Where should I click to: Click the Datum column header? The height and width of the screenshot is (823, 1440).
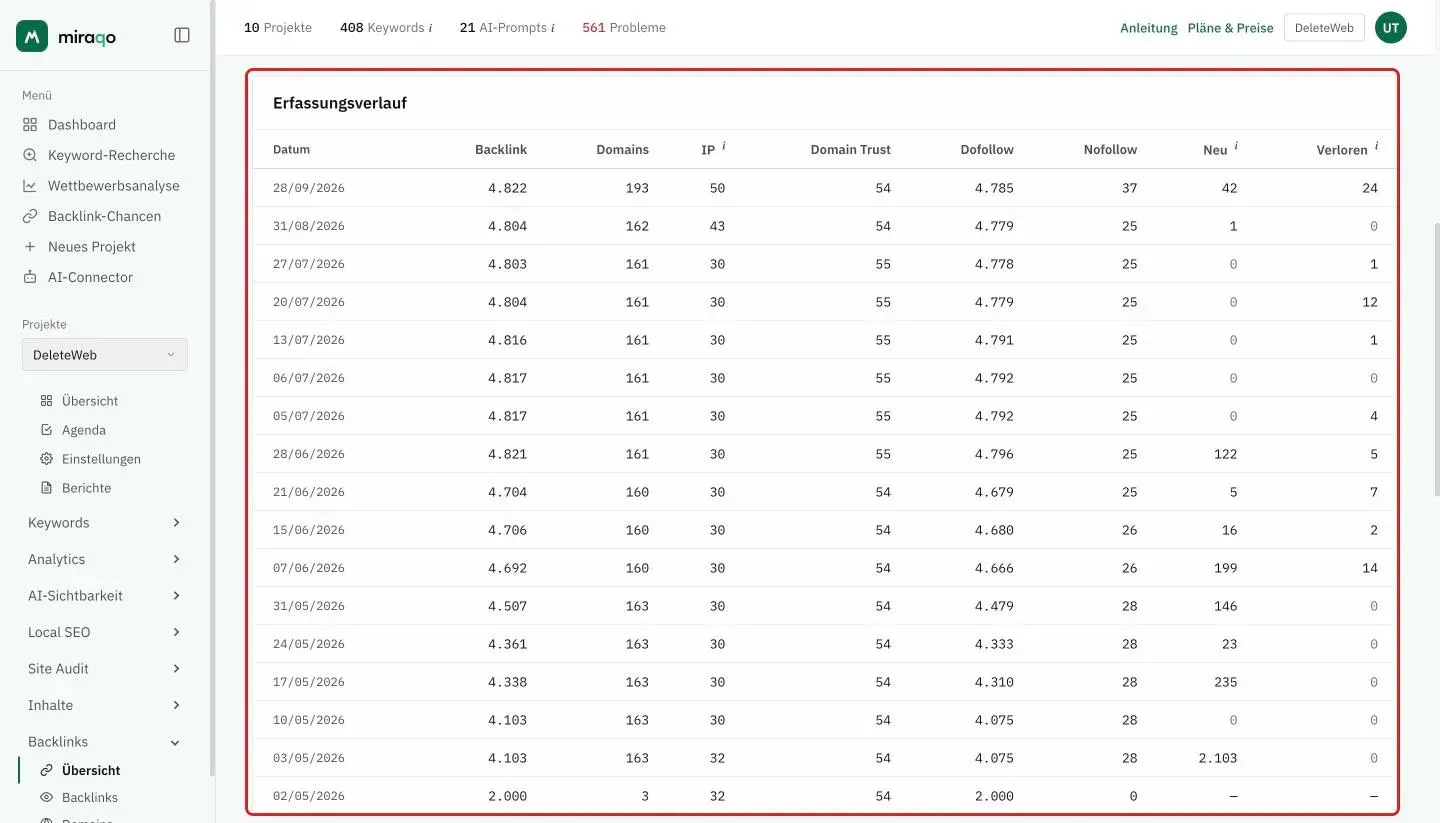coord(291,150)
